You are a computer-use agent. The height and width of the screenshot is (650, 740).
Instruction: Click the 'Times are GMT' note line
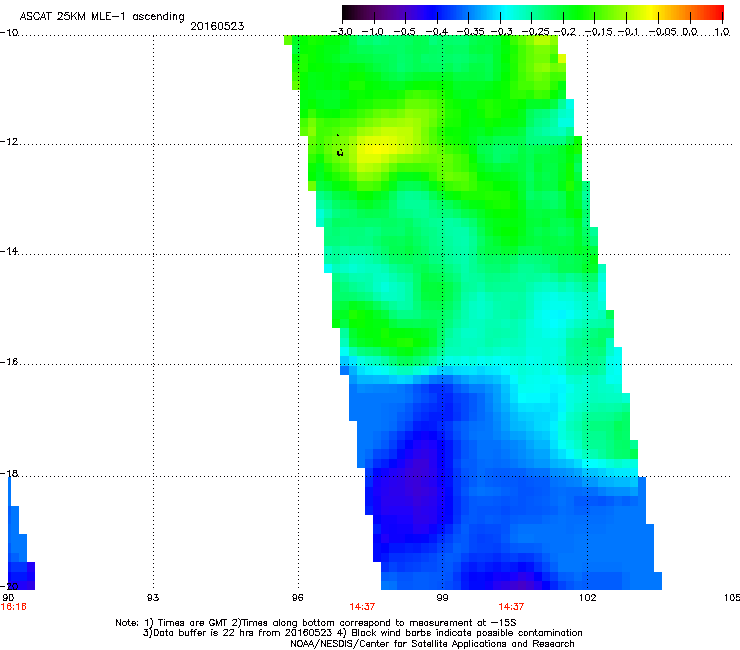point(316,623)
